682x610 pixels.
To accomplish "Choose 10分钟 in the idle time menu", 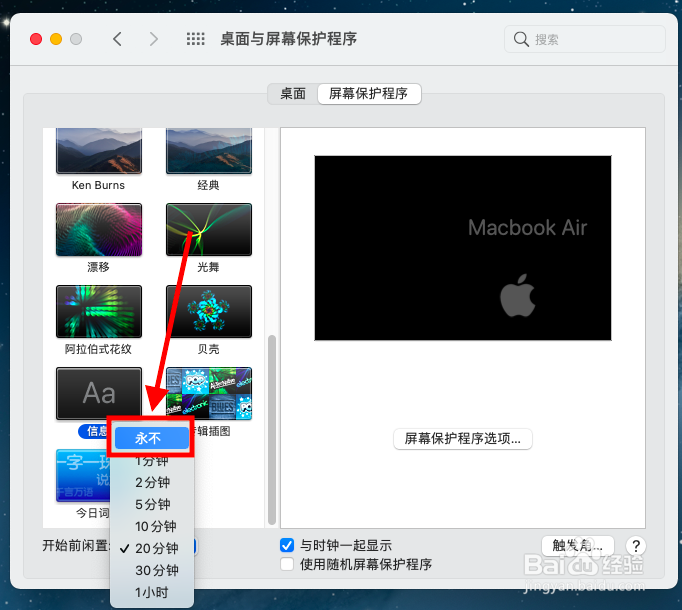I will [x=152, y=526].
